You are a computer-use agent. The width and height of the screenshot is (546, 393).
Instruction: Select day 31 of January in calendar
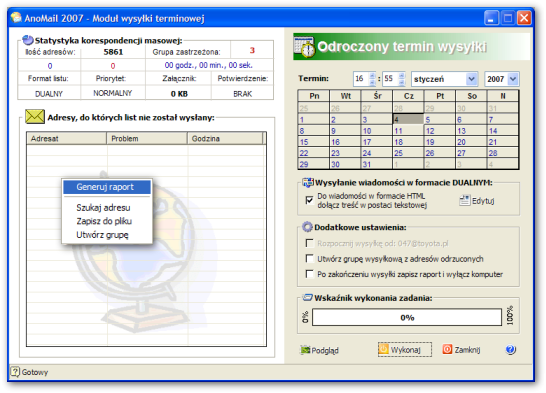point(376,164)
